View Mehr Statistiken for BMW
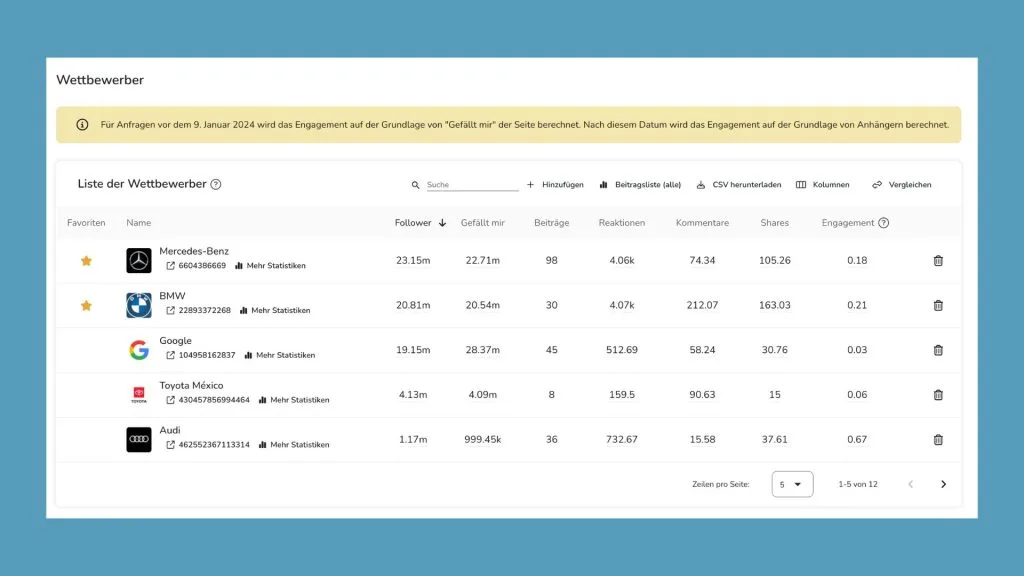Image resolution: width=1024 pixels, height=576 pixels. coord(275,310)
